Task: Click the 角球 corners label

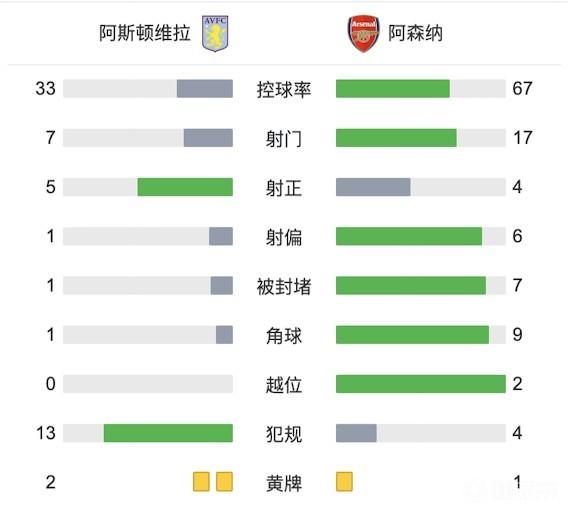Action: (x=284, y=336)
